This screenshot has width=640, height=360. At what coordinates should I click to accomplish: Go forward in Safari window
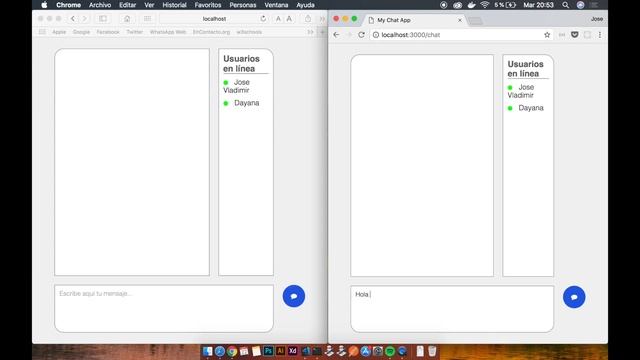pyautogui.click(x=84, y=19)
